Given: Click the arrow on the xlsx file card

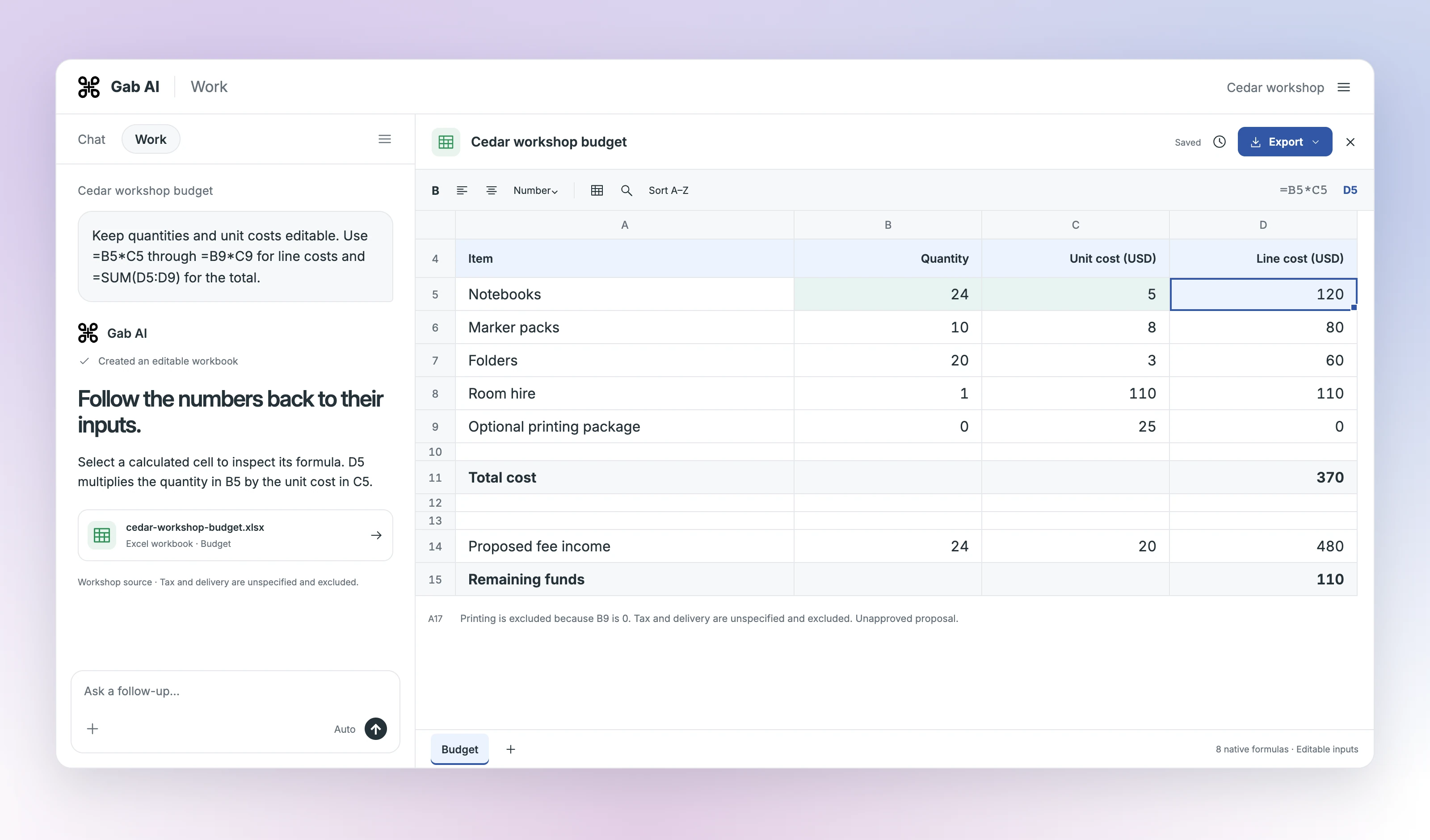Looking at the screenshot, I should [x=376, y=535].
